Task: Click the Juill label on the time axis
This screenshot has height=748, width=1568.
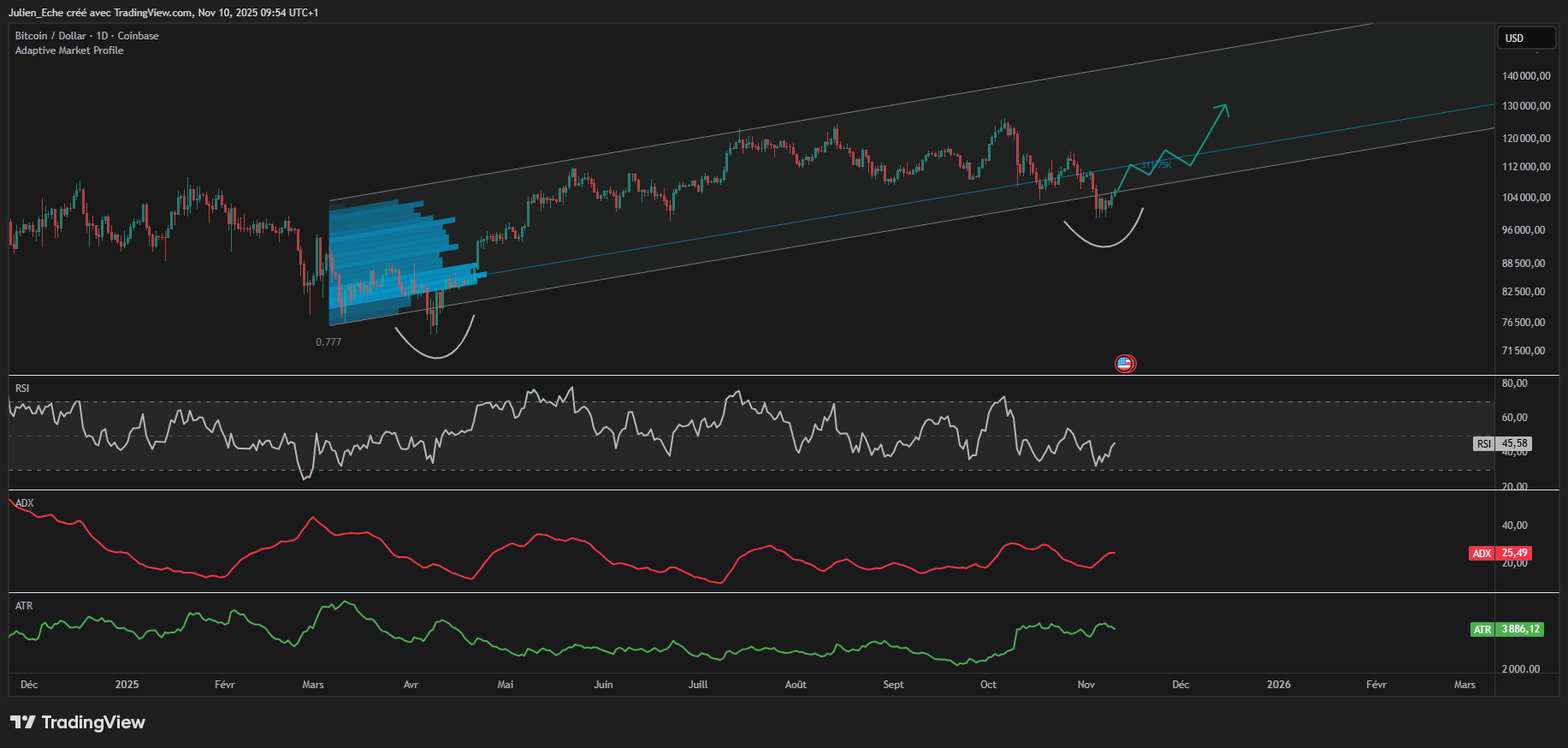Action: [698, 685]
